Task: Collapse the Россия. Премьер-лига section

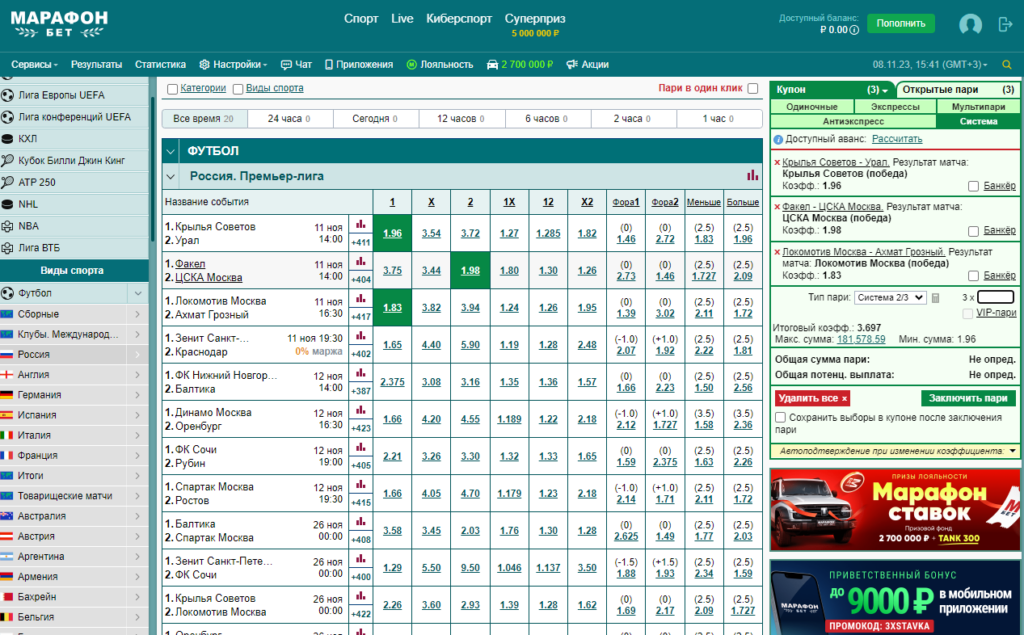Action: (170, 176)
